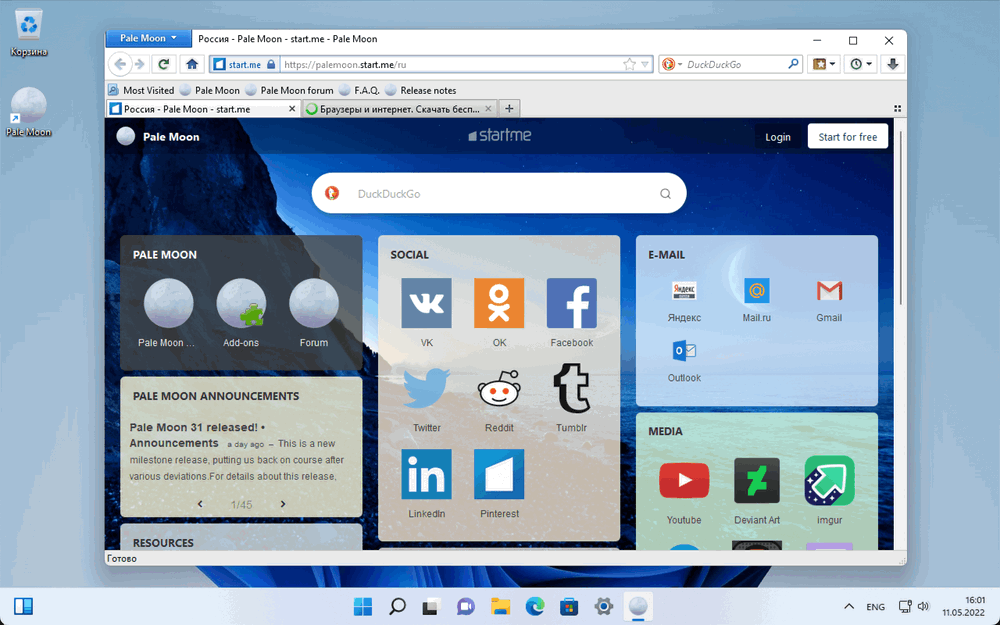The image size is (1000, 625).
Task: Open the OK (Odnoklassniki) tile
Action: click(x=499, y=303)
